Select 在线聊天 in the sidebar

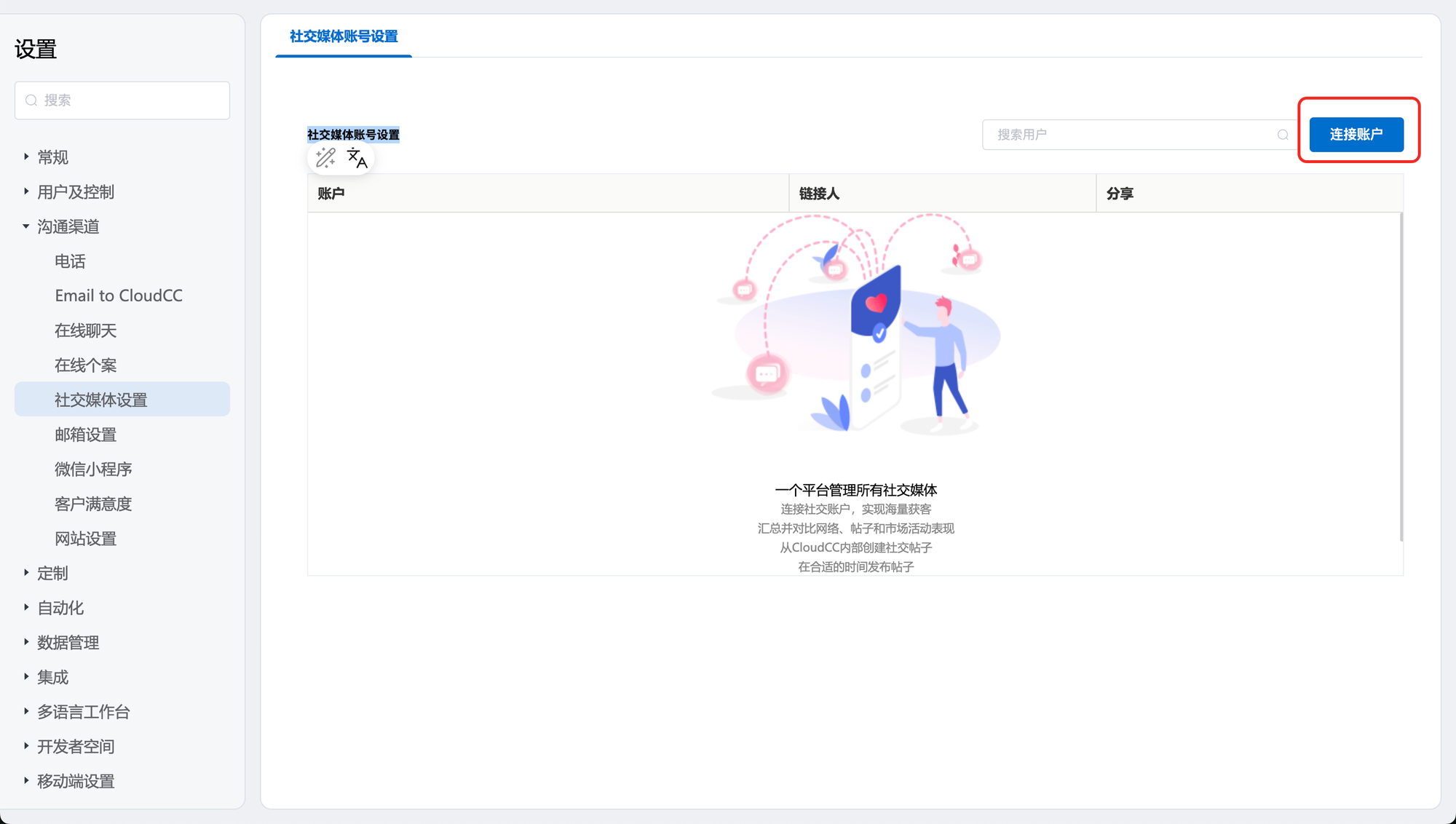pyautogui.click(x=86, y=330)
